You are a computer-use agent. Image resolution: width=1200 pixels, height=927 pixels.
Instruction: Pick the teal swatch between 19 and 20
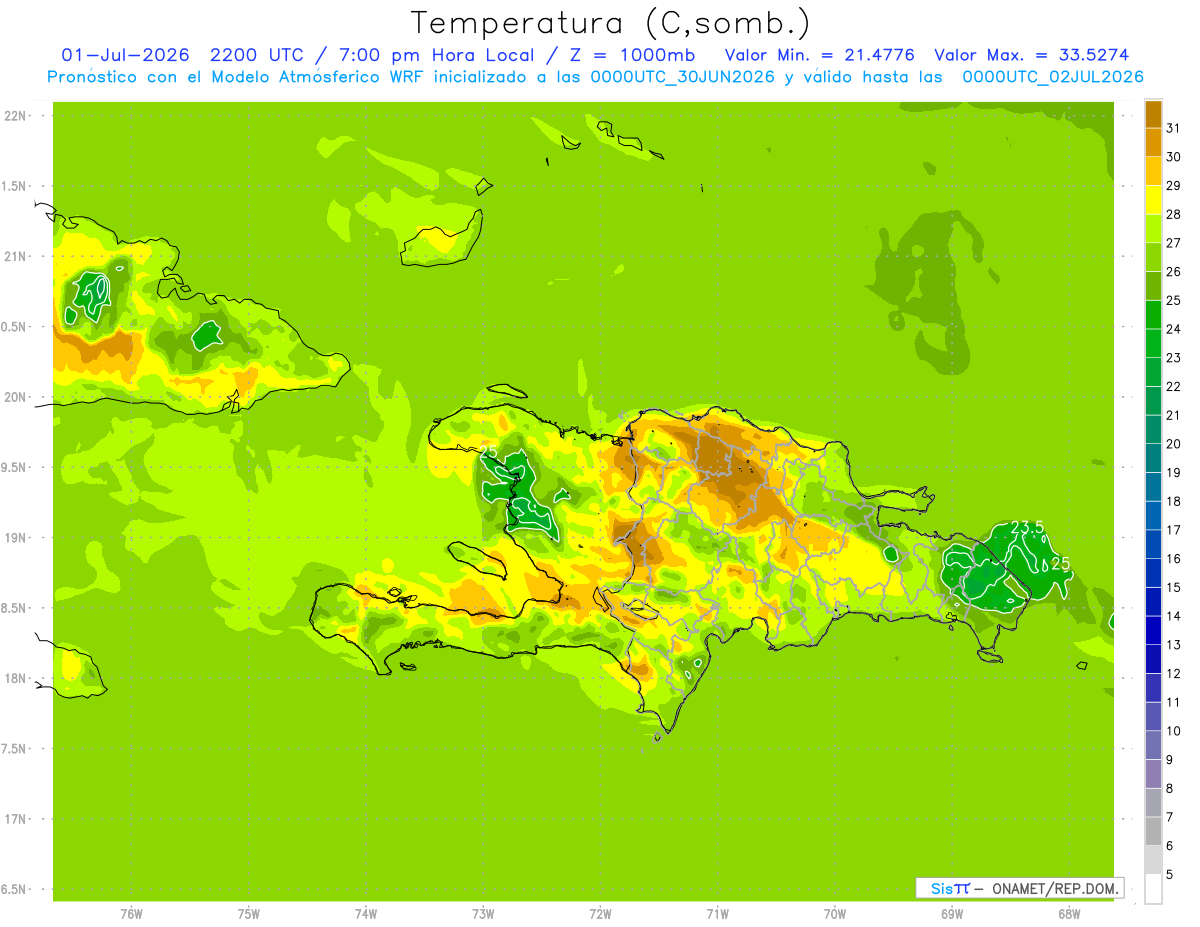(x=1153, y=458)
